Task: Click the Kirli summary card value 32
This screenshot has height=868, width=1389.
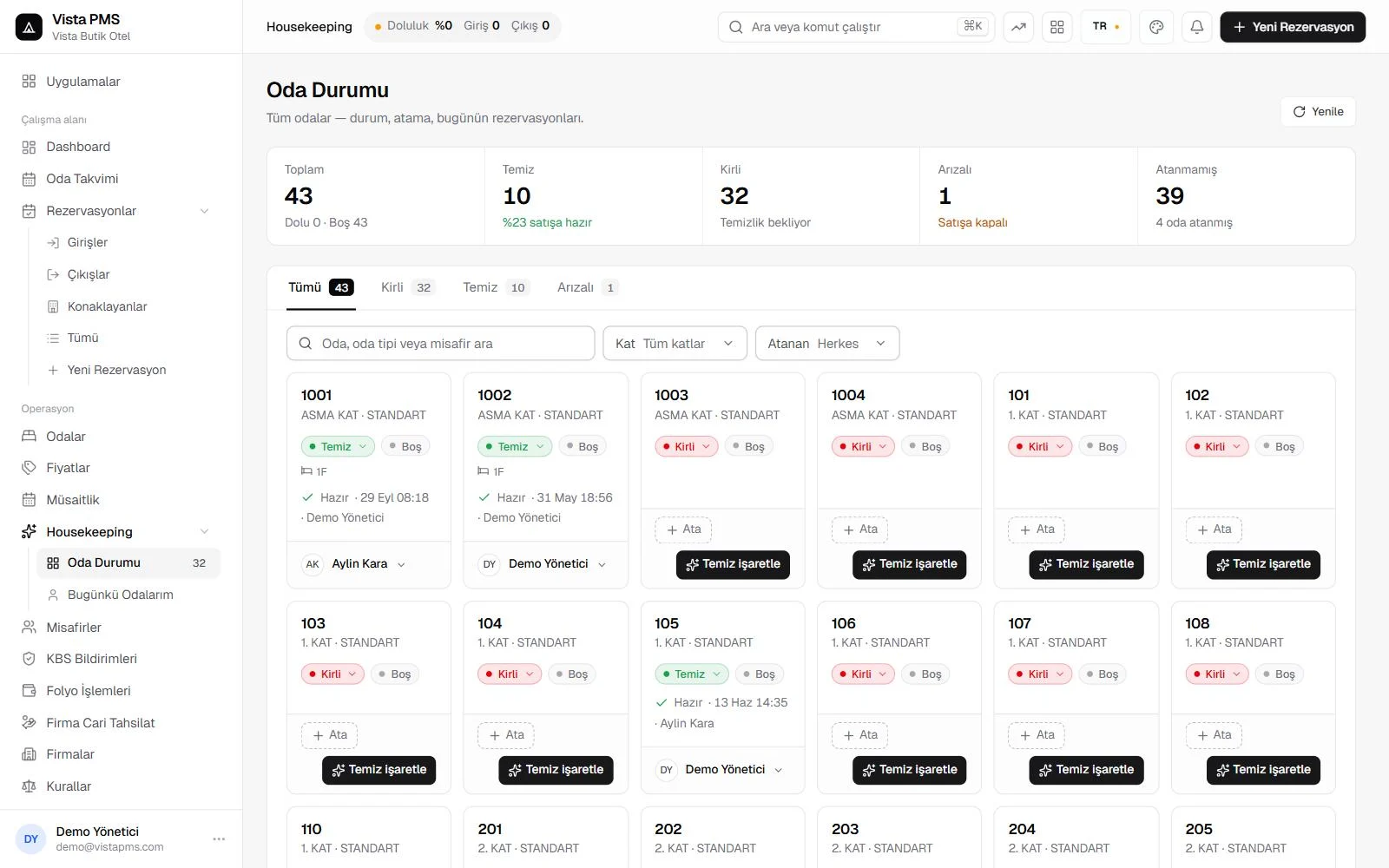Action: point(734,196)
